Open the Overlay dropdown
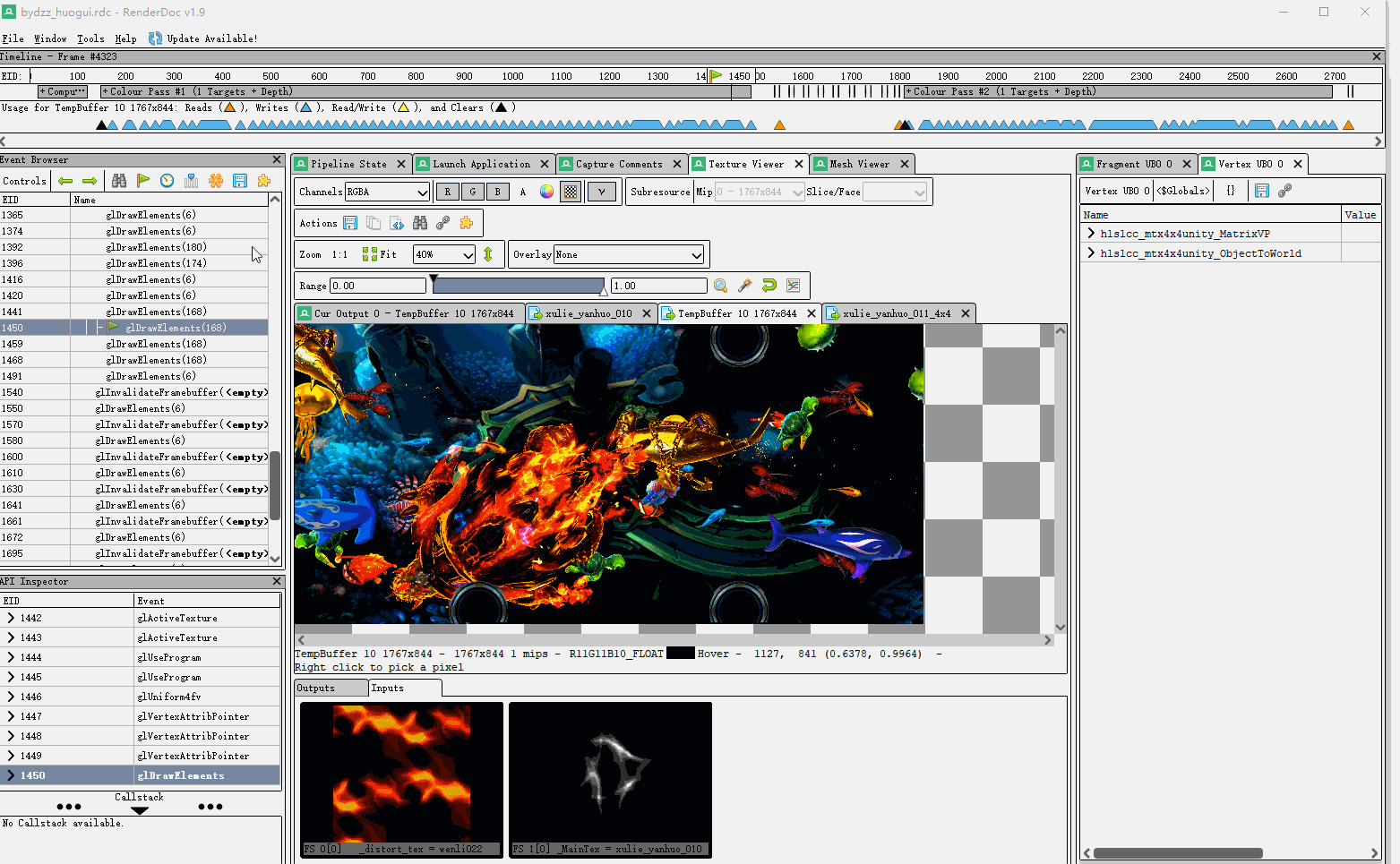The image size is (1400, 864). [x=630, y=254]
